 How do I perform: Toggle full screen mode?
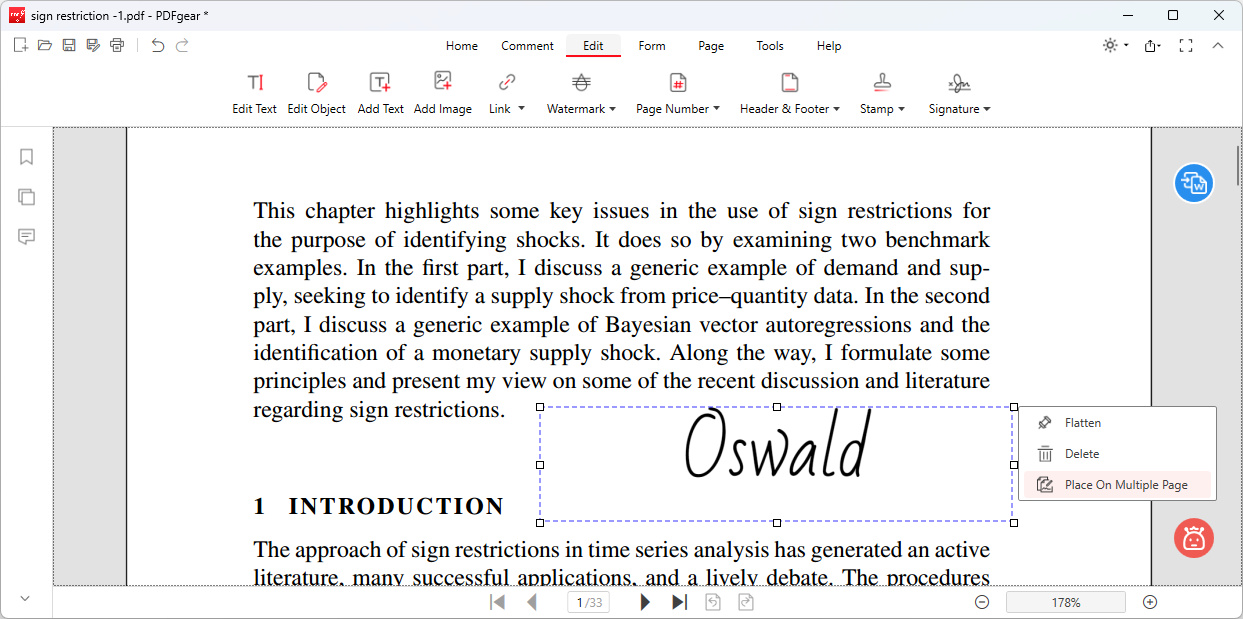(x=1185, y=45)
